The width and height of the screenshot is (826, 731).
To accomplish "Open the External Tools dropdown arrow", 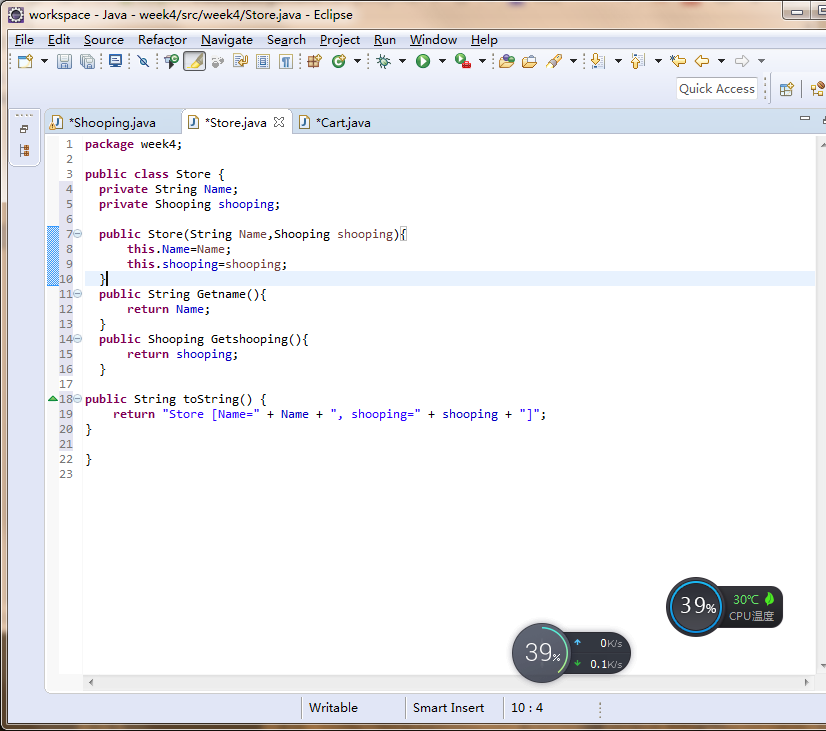I will tap(482, 61).
